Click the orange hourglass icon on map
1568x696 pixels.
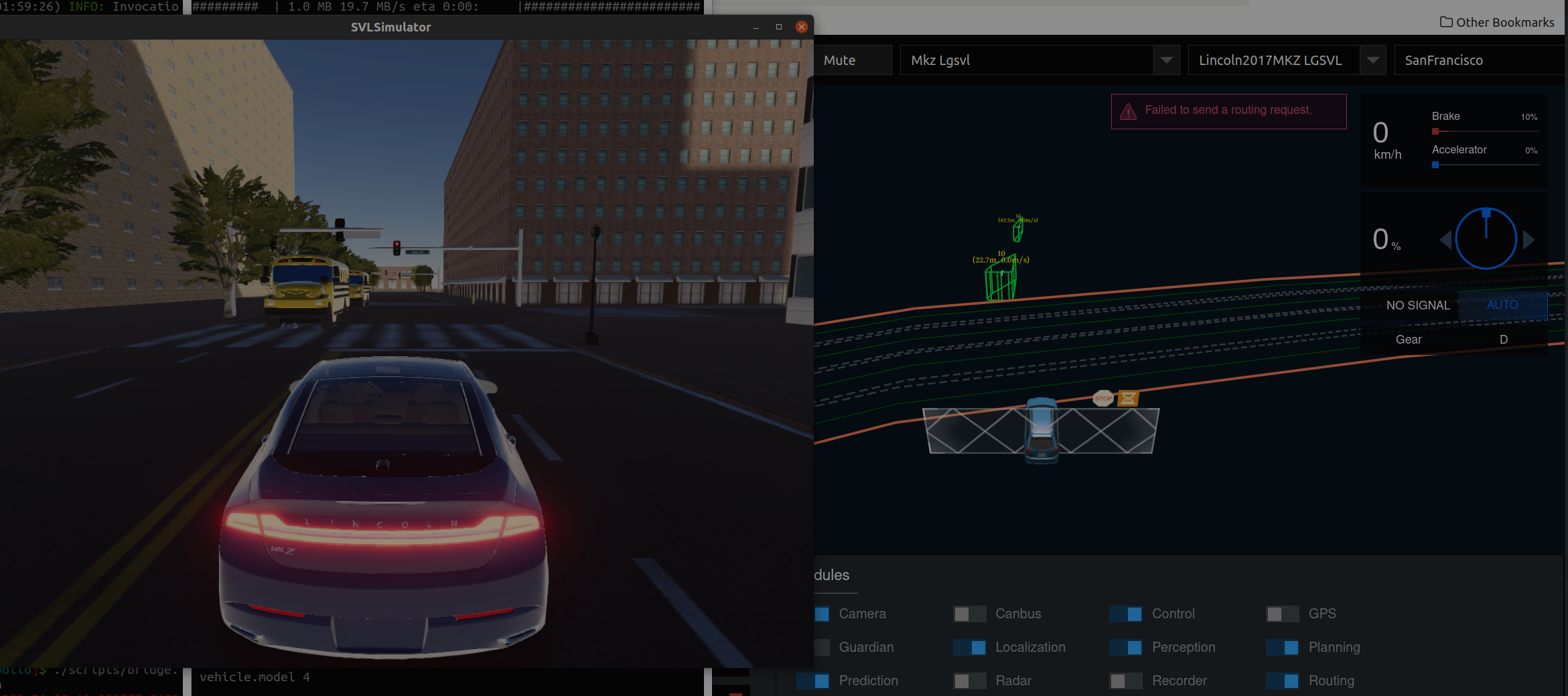coord(1128,399)
